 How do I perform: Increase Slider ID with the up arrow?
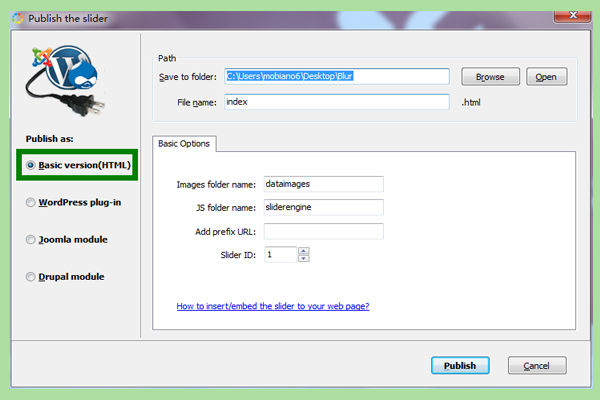coord(303,250)
